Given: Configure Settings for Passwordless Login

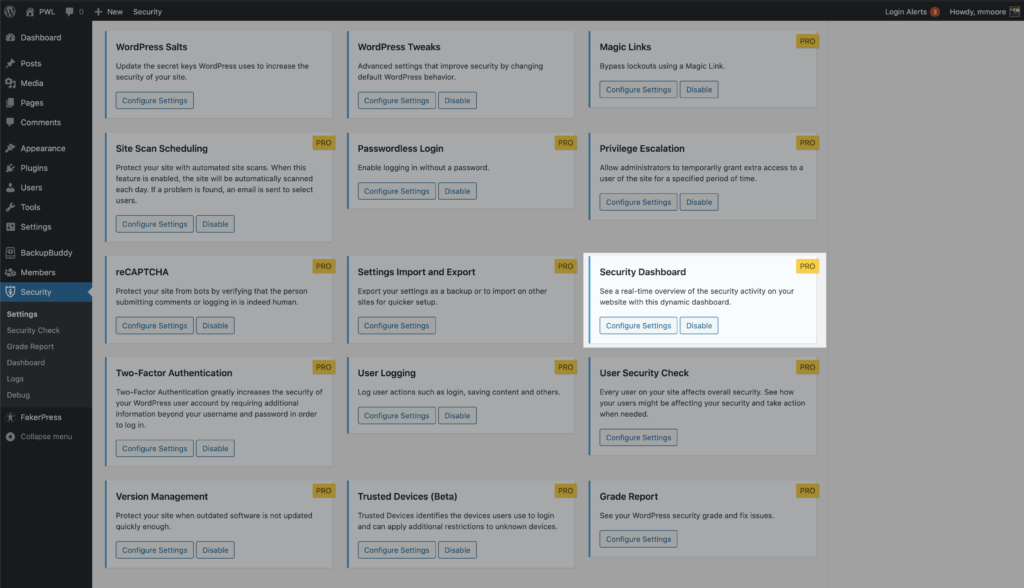Looking at the screenshot, I should coord(396,191).
